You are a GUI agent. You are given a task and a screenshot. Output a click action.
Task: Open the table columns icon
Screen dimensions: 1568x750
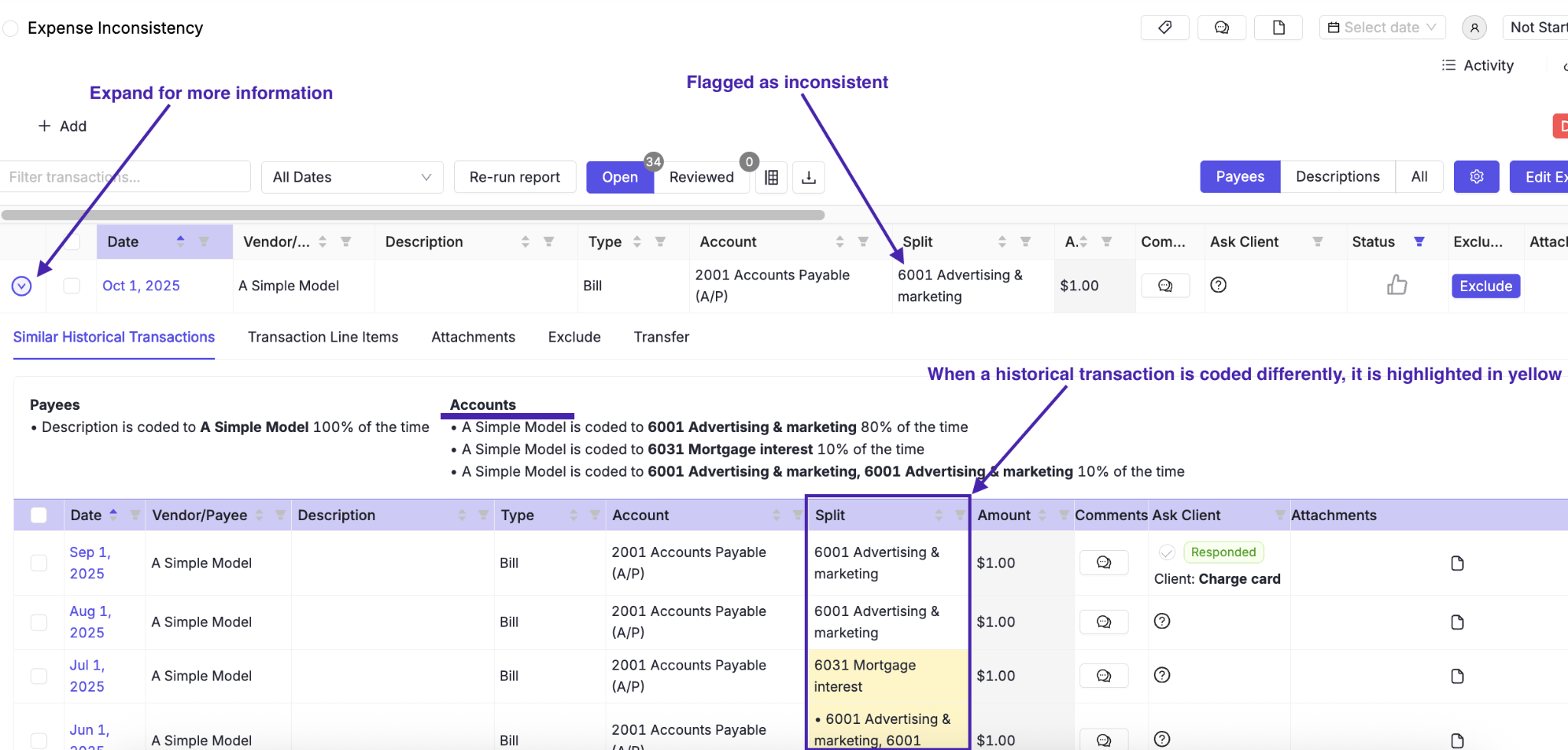772,178
